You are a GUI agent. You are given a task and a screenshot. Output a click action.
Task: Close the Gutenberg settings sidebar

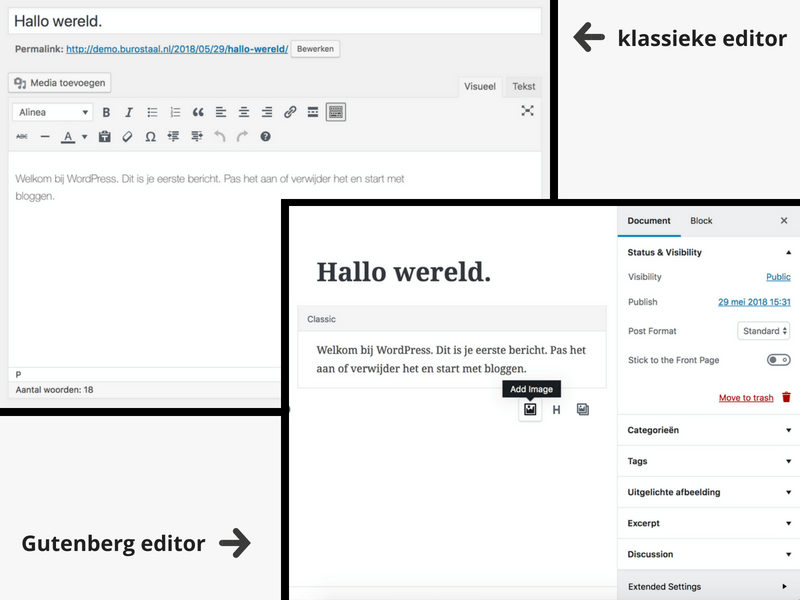(784, 220)
